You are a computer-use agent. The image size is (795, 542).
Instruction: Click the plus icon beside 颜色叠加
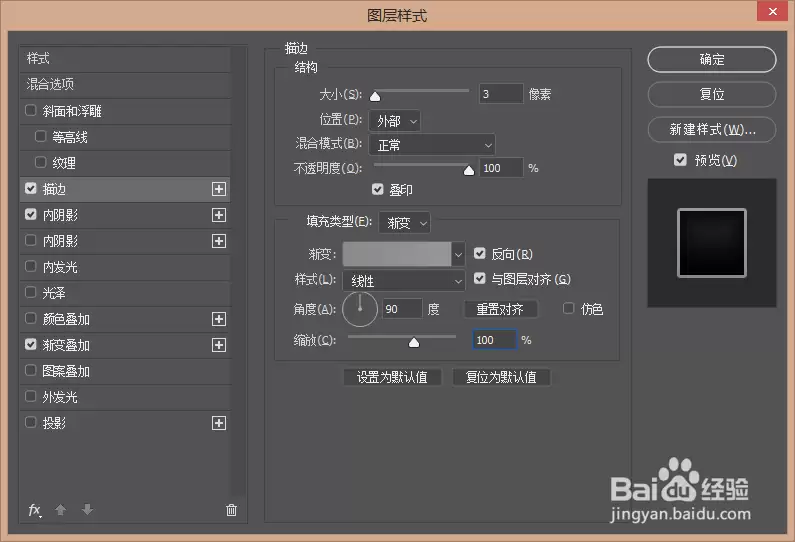[219, 319]
